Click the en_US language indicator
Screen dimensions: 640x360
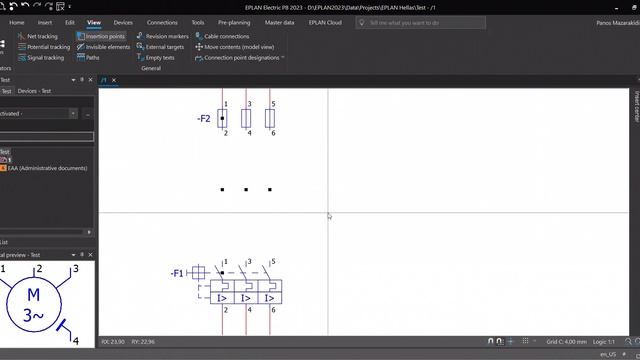point(608,354)
